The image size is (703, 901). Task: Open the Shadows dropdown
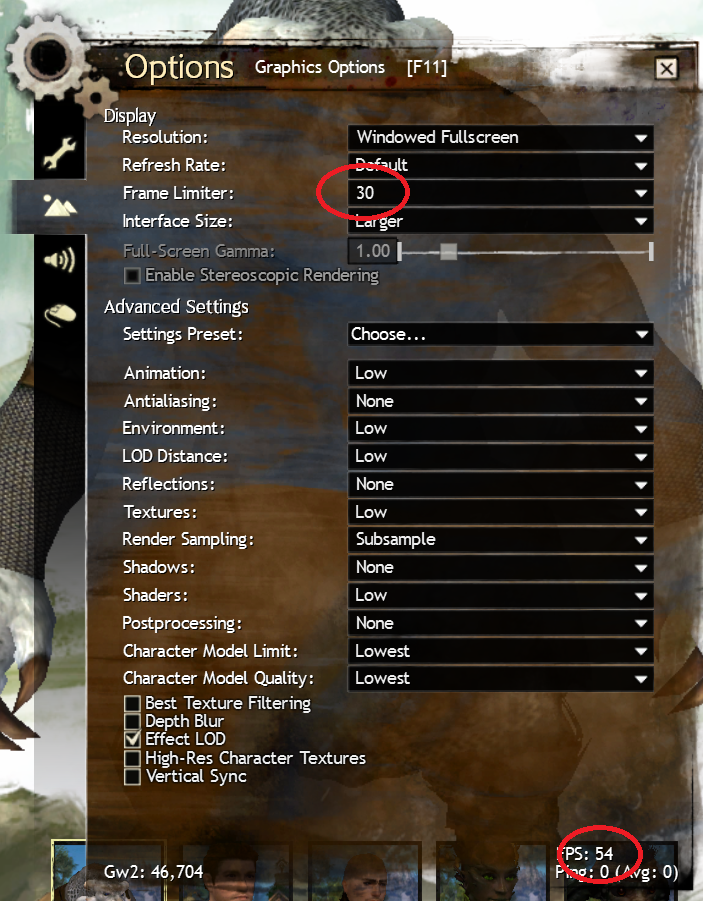pos(500,568)
